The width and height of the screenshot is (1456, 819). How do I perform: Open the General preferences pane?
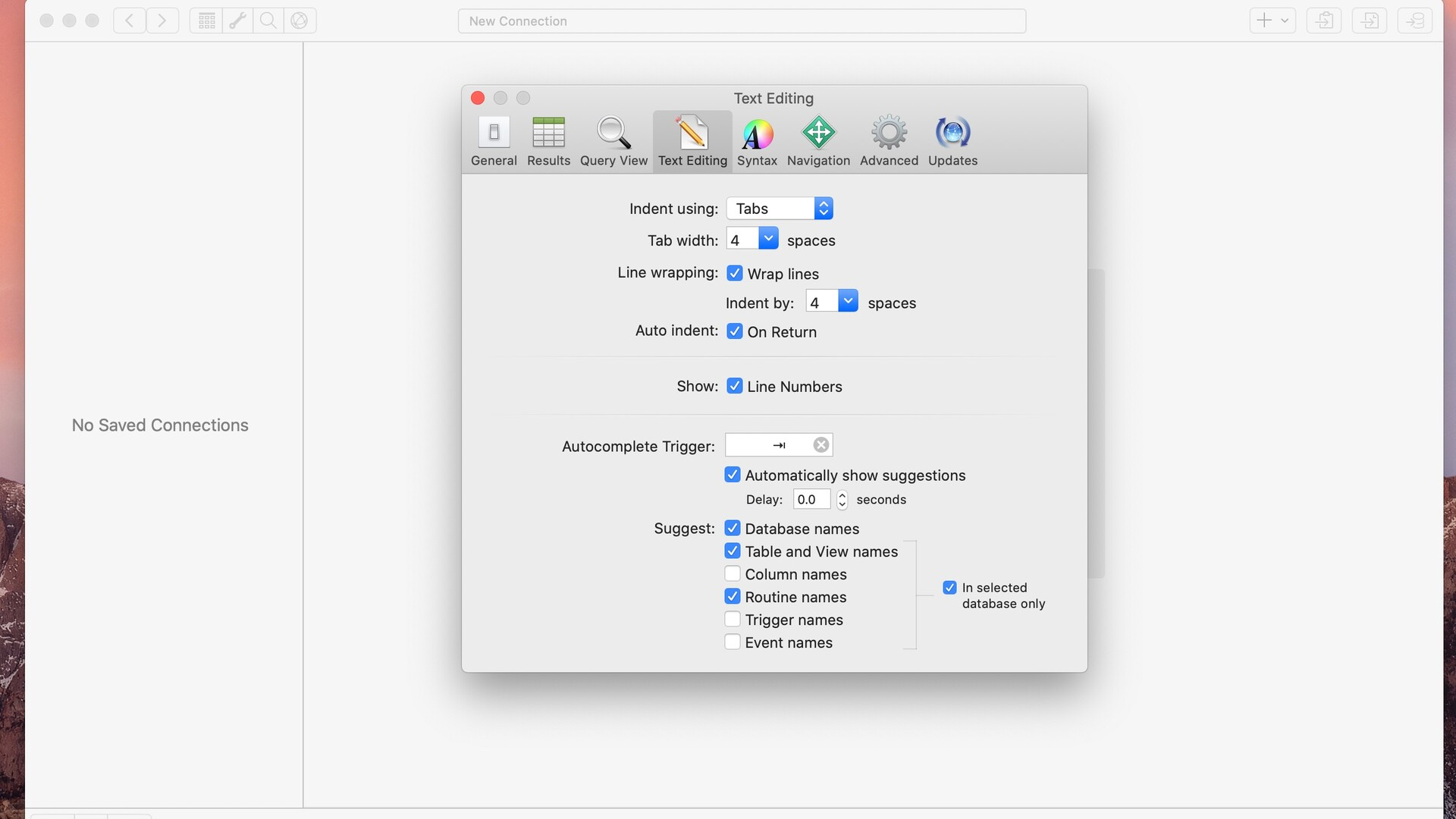point(494,141)
